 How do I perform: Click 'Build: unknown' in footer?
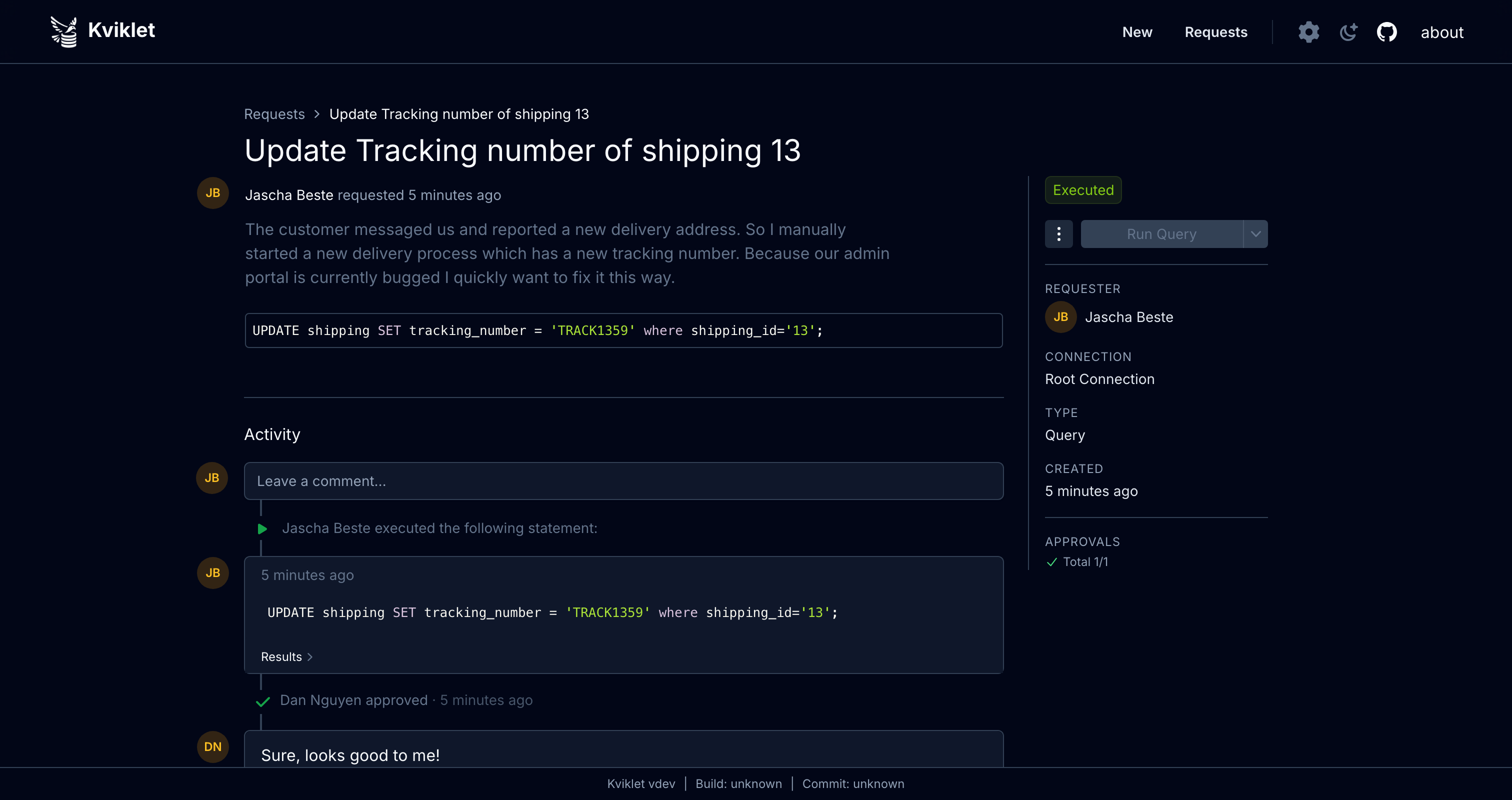pyautogui.click(x=738, y=783)
